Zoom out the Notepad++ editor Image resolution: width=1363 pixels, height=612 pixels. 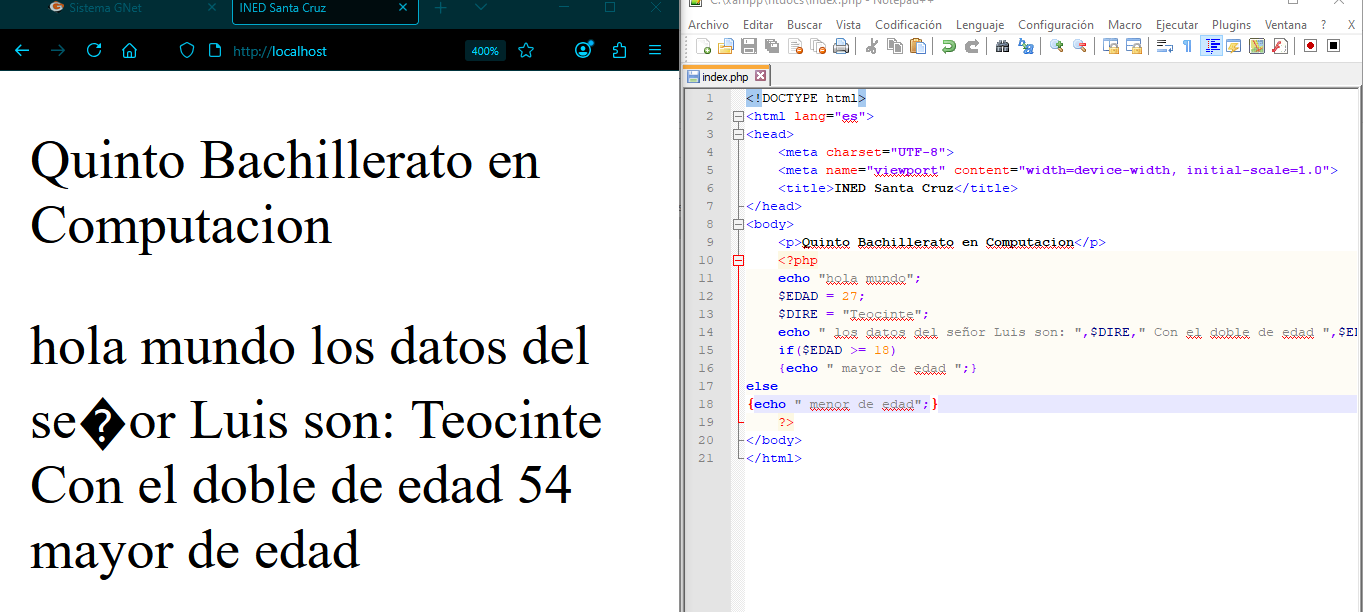(1079, 46)
